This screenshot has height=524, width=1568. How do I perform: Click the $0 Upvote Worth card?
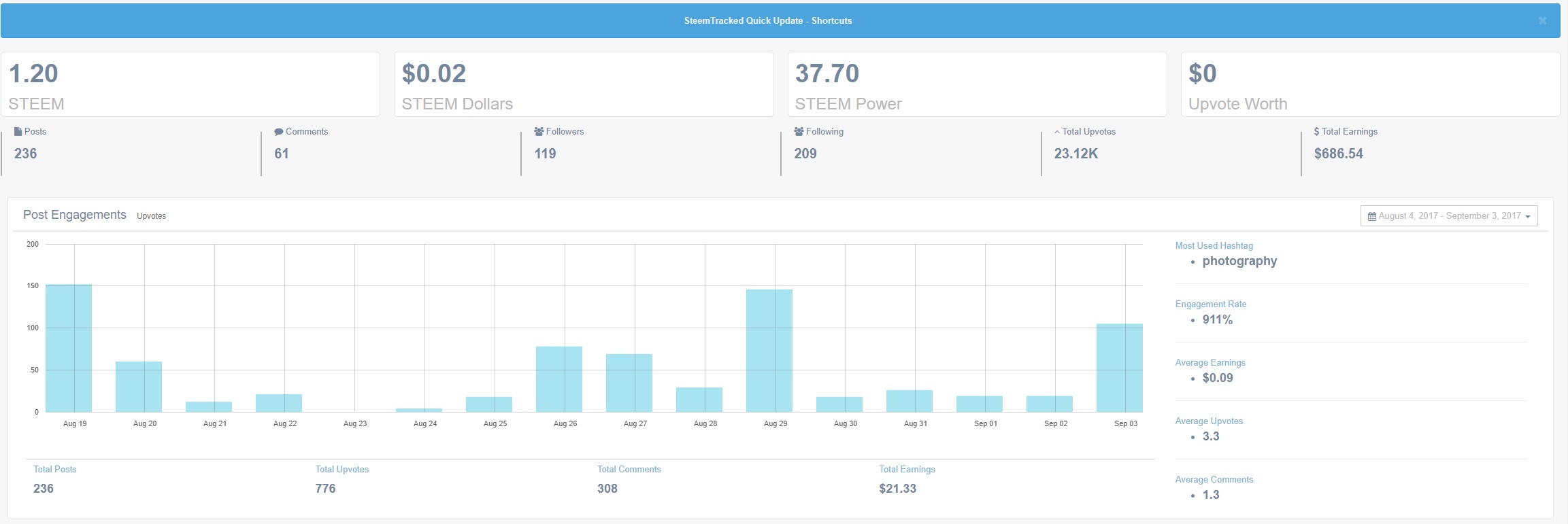coord(1370,84)
